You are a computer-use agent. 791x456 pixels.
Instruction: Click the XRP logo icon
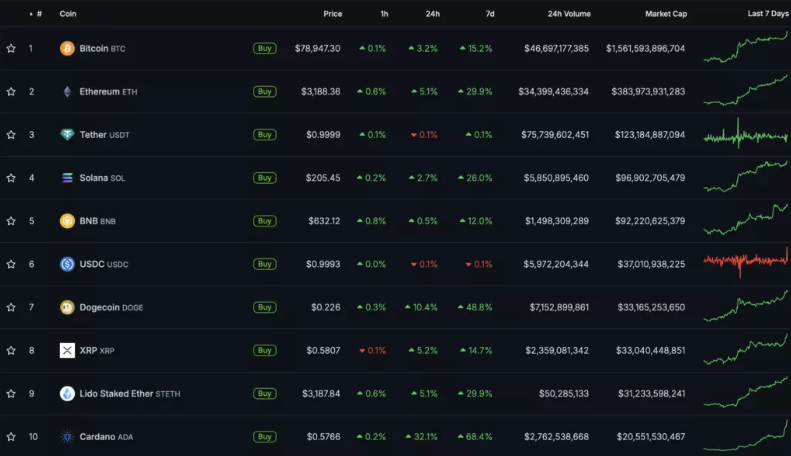coord(67,350)
